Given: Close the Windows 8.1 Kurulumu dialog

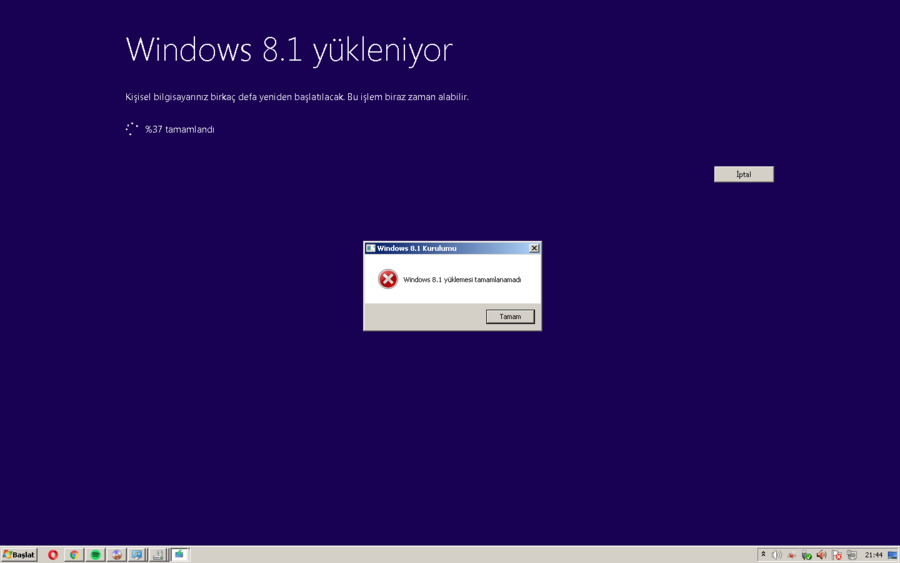Looking at the screenshot, I should 534,248.
